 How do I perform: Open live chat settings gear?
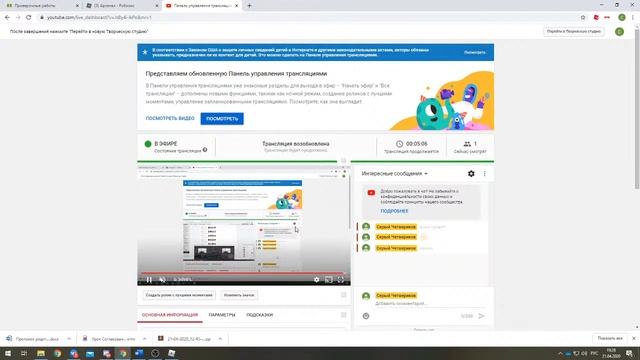(471, 173)
